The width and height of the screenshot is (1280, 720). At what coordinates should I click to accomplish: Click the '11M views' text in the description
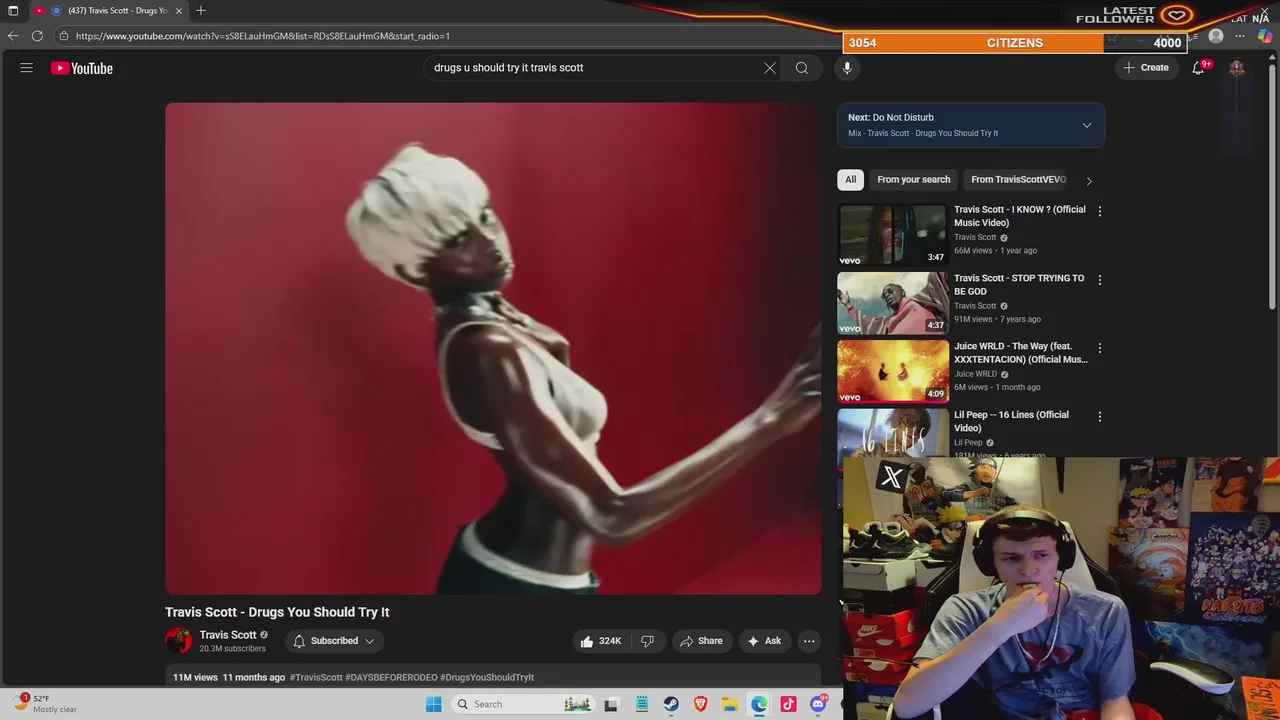(x=195, y=677)
